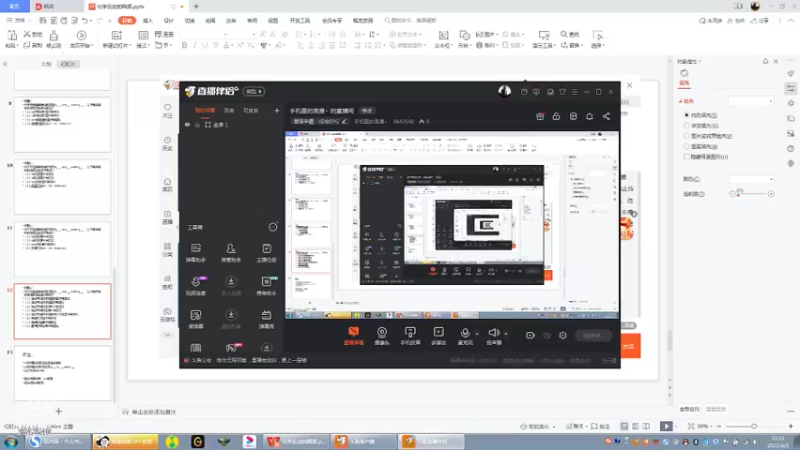The width and height of the screenshot is (800, 450).
Task: Add a new scene with plus button
Action: pyautogui.click(x=277, y=110)
